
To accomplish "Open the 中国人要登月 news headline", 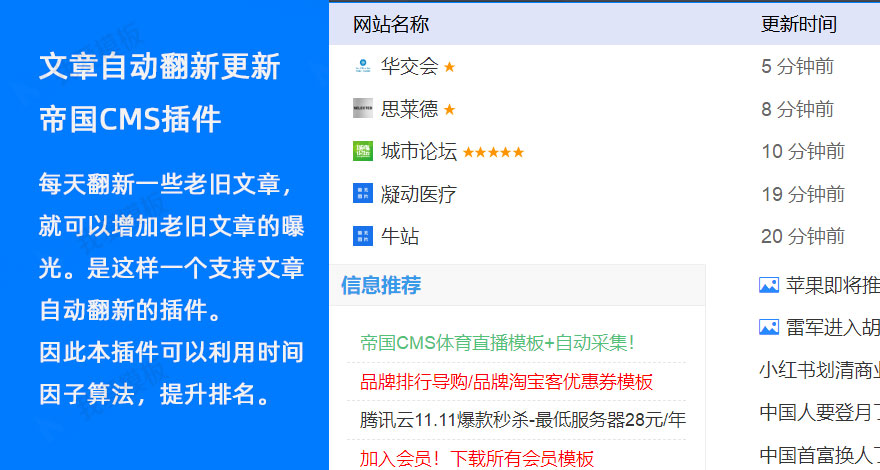I will click(x=819, y=412).
